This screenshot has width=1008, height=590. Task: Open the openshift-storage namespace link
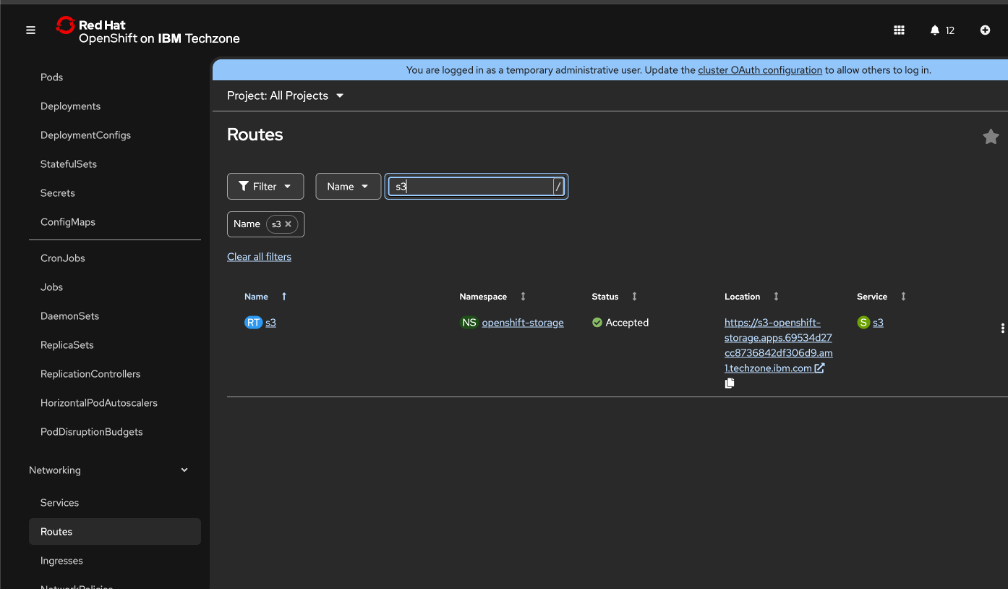(x=522, y=323)
